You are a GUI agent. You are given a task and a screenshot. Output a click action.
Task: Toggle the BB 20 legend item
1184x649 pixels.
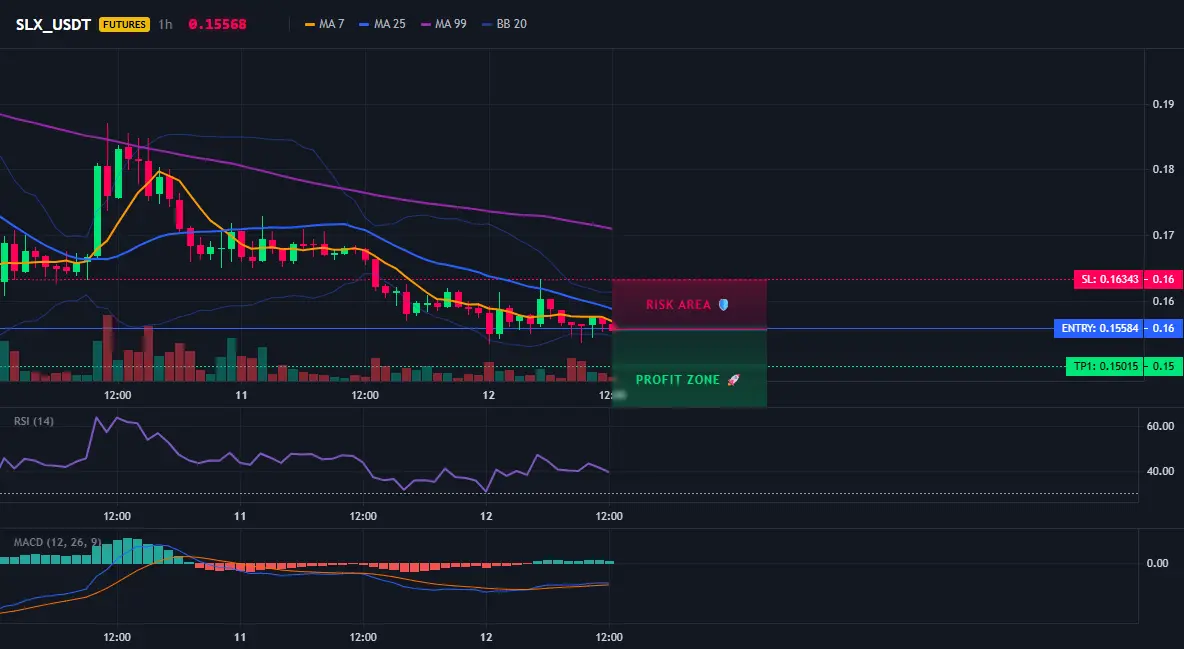pyautogui.click(x=504, y=24)
